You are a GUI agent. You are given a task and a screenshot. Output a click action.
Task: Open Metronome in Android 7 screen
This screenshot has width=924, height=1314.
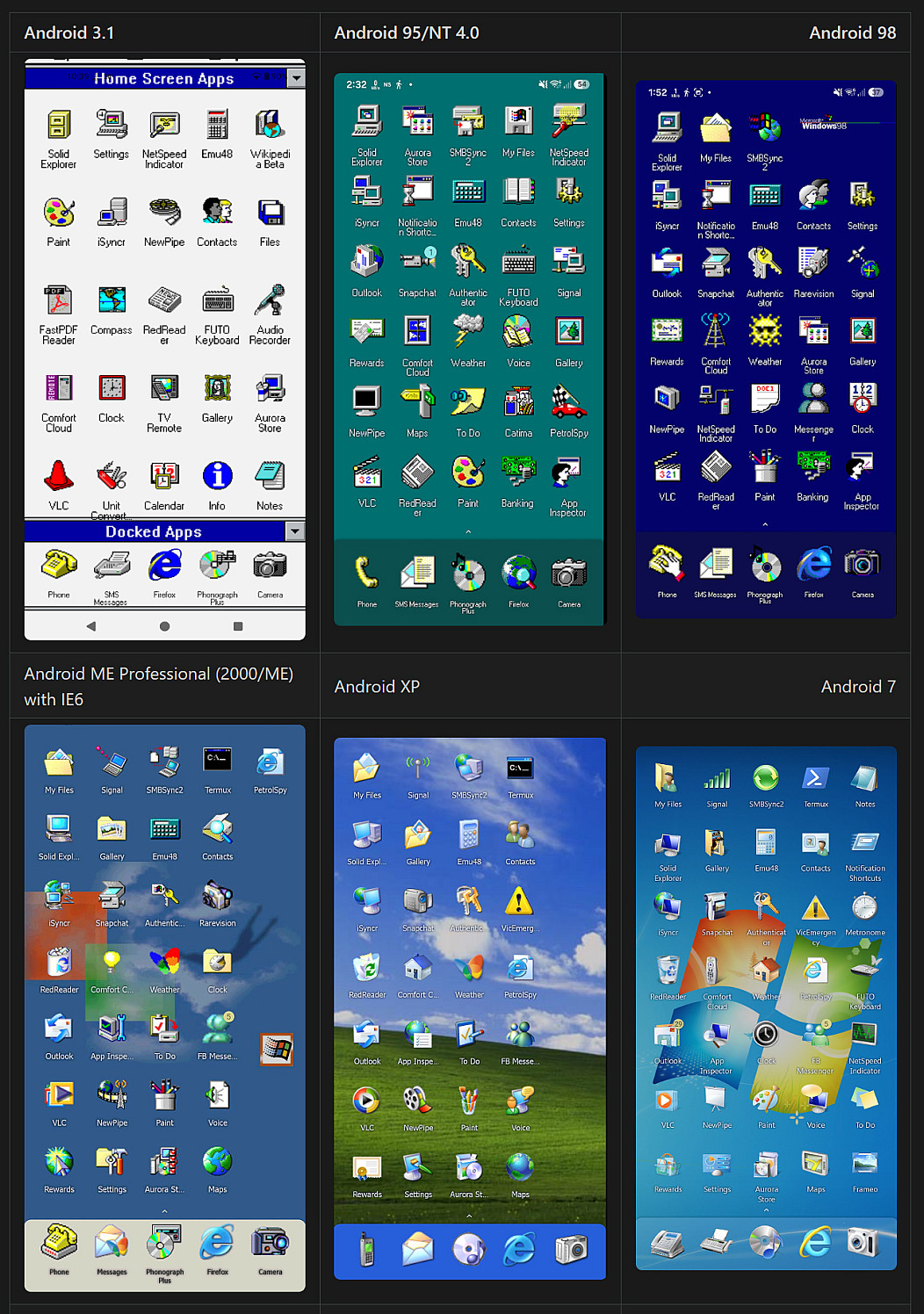[865, 907]
